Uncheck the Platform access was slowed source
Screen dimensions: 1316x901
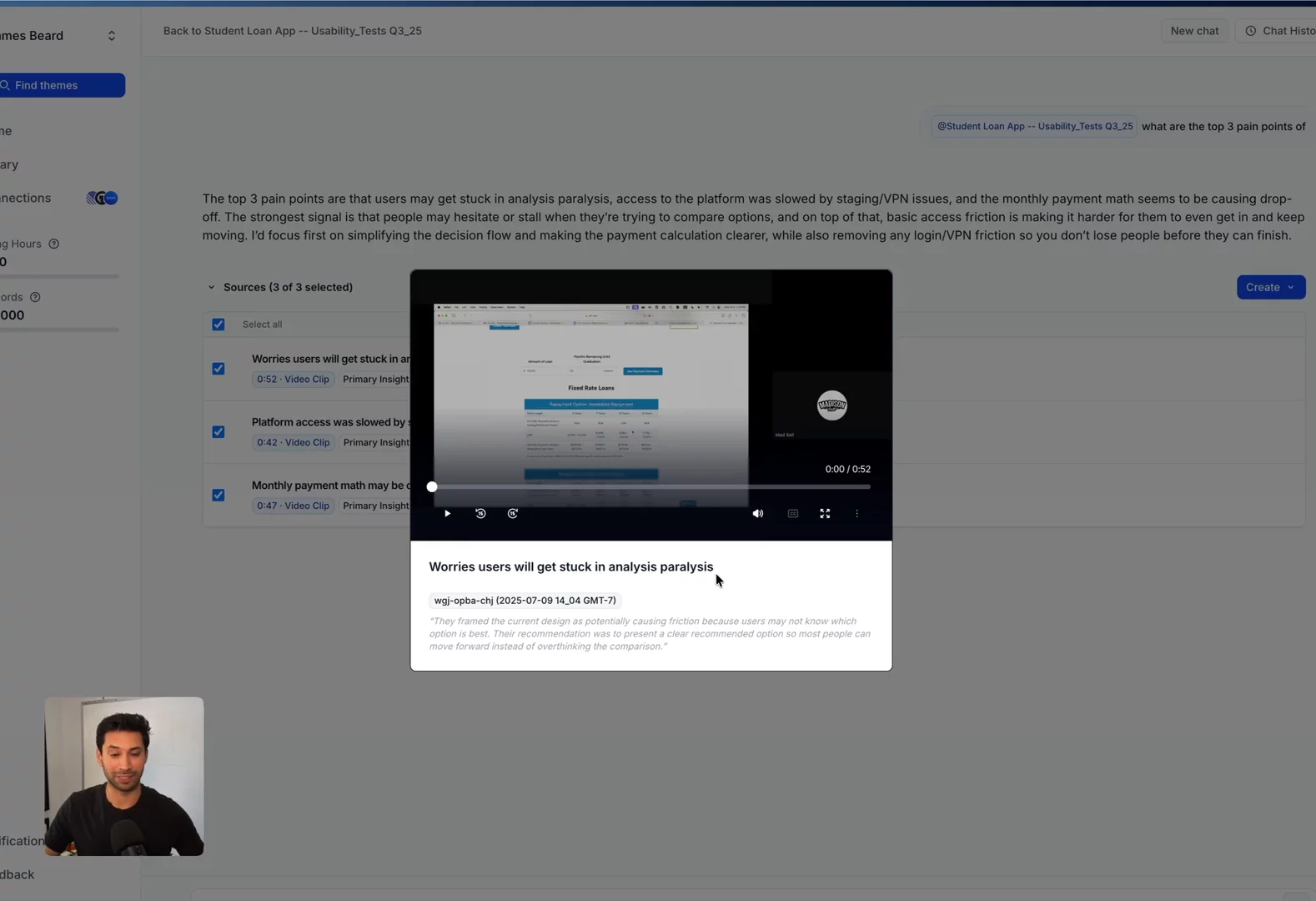point(218,432)
